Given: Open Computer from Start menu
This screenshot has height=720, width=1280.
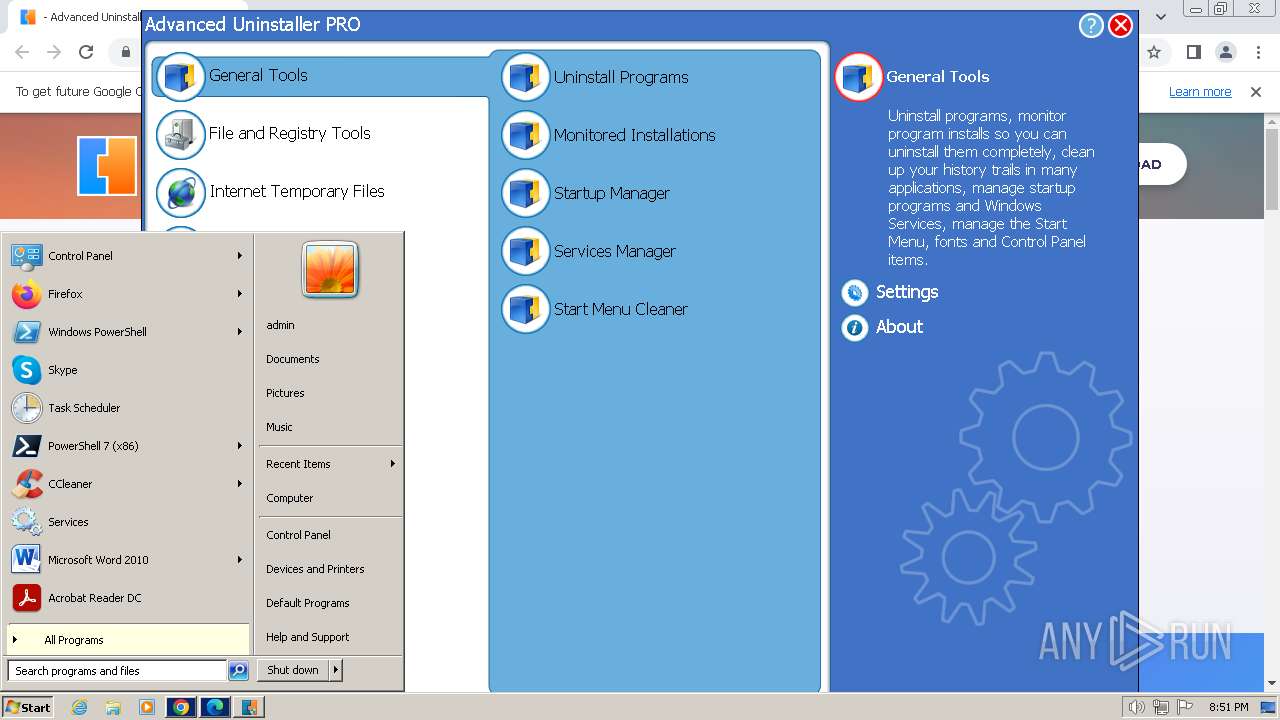Looking at the screenshot, I should pyautogui.click(x=290, y=498).
